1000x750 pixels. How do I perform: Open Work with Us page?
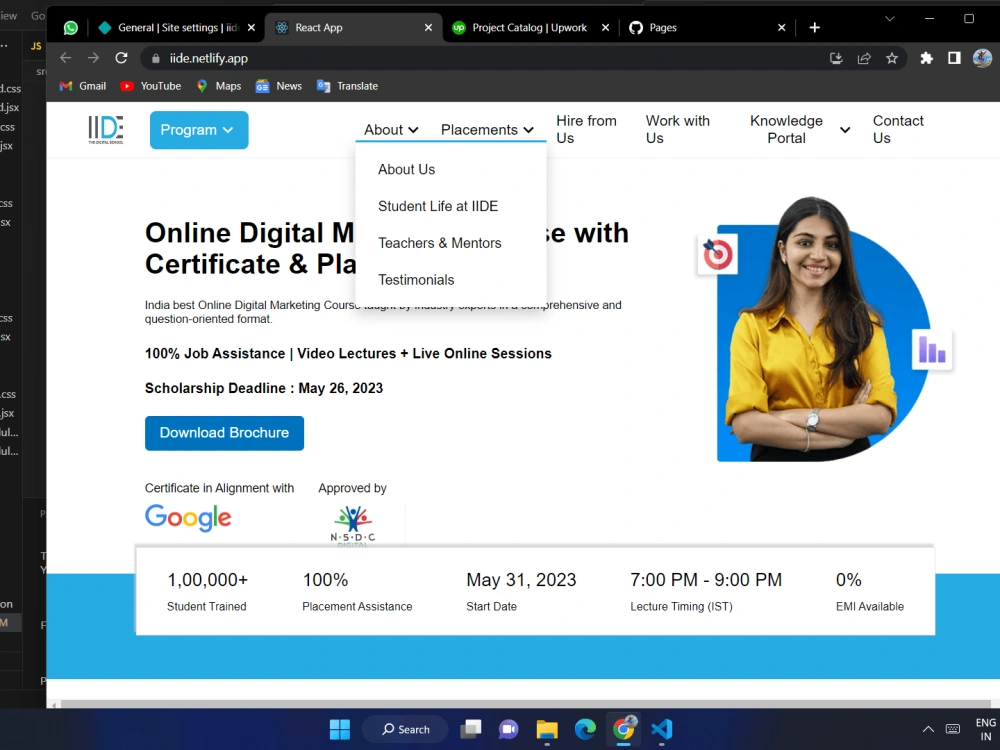tap(677, 129)
